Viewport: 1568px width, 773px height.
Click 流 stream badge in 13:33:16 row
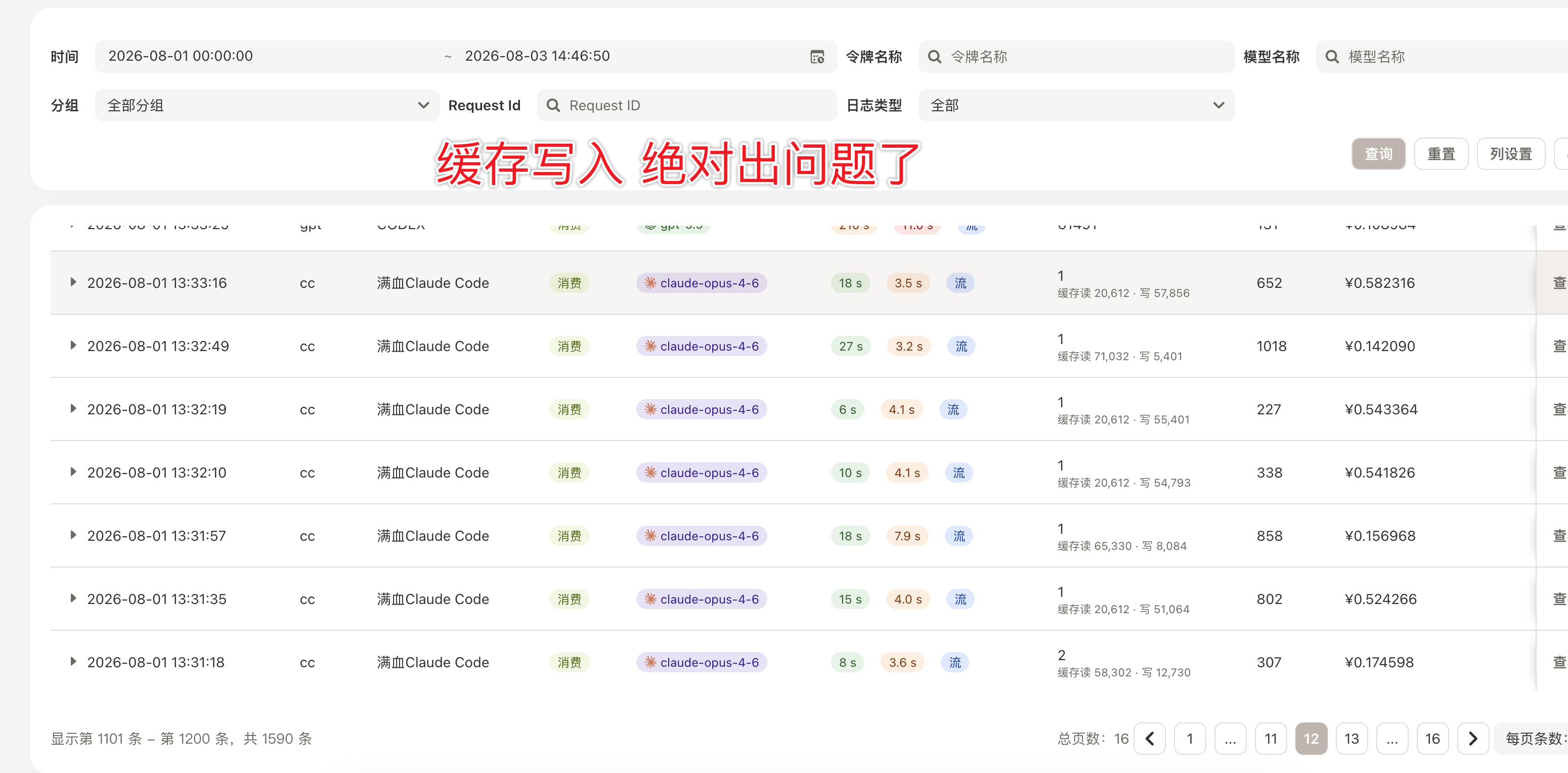961,283
